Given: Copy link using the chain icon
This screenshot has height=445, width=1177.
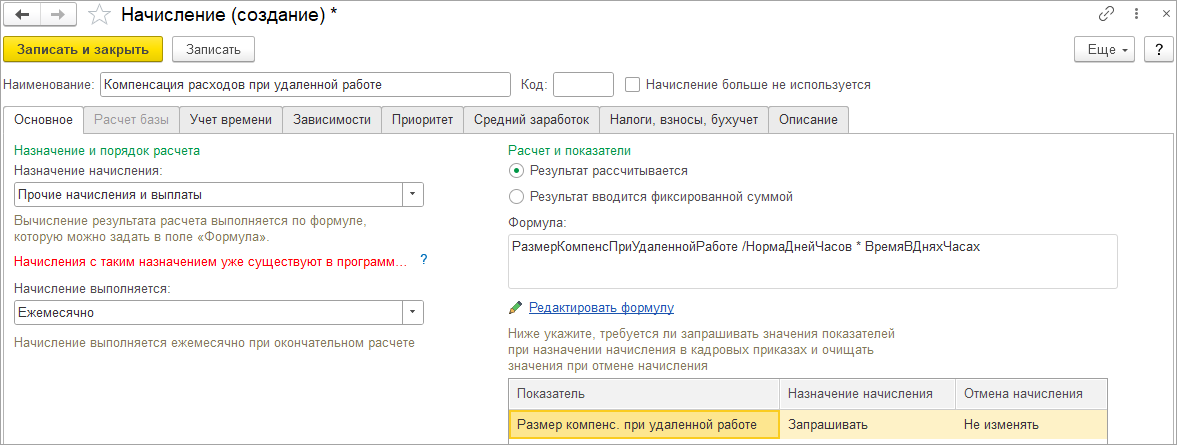Looking at the screenshot, I should pyautogui.click(x=1106, y=15).
